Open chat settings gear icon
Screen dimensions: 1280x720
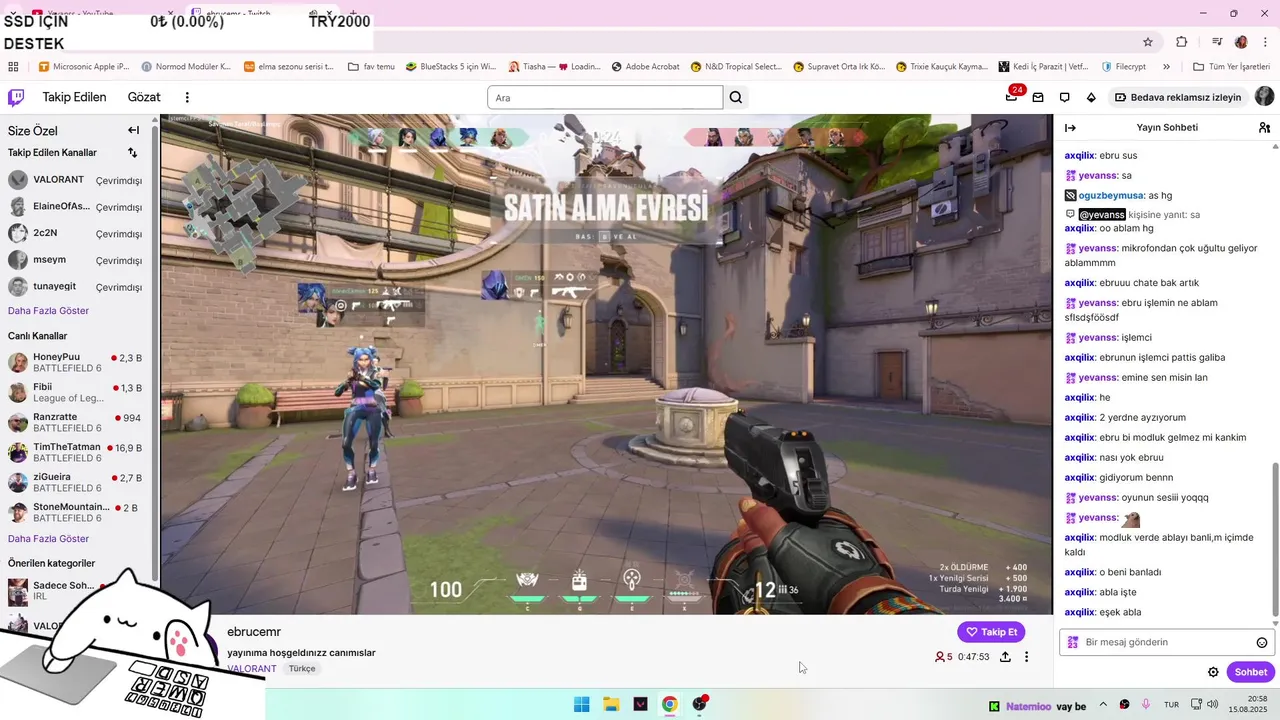click(x=1213, y=672)
